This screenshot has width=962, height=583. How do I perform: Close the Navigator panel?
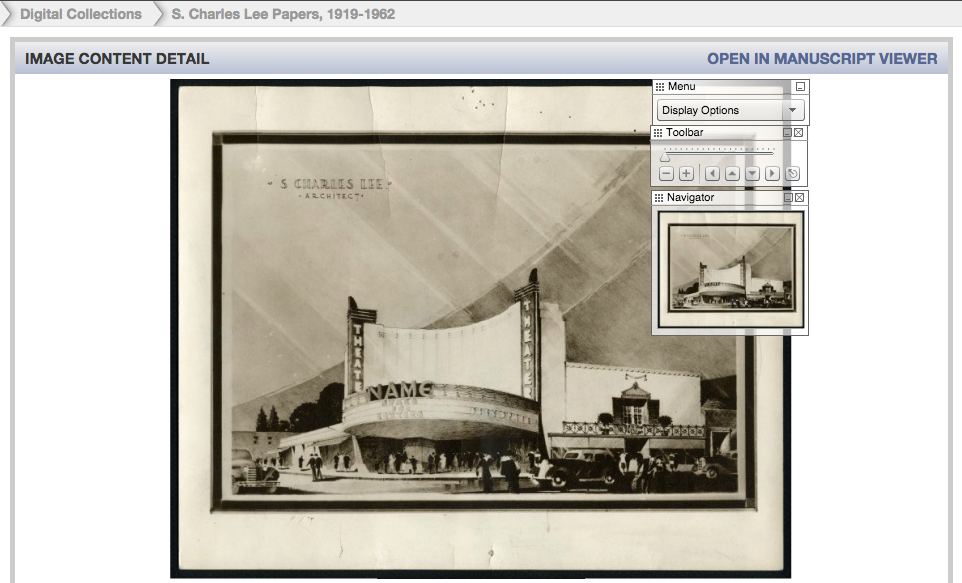coord(799,198)
